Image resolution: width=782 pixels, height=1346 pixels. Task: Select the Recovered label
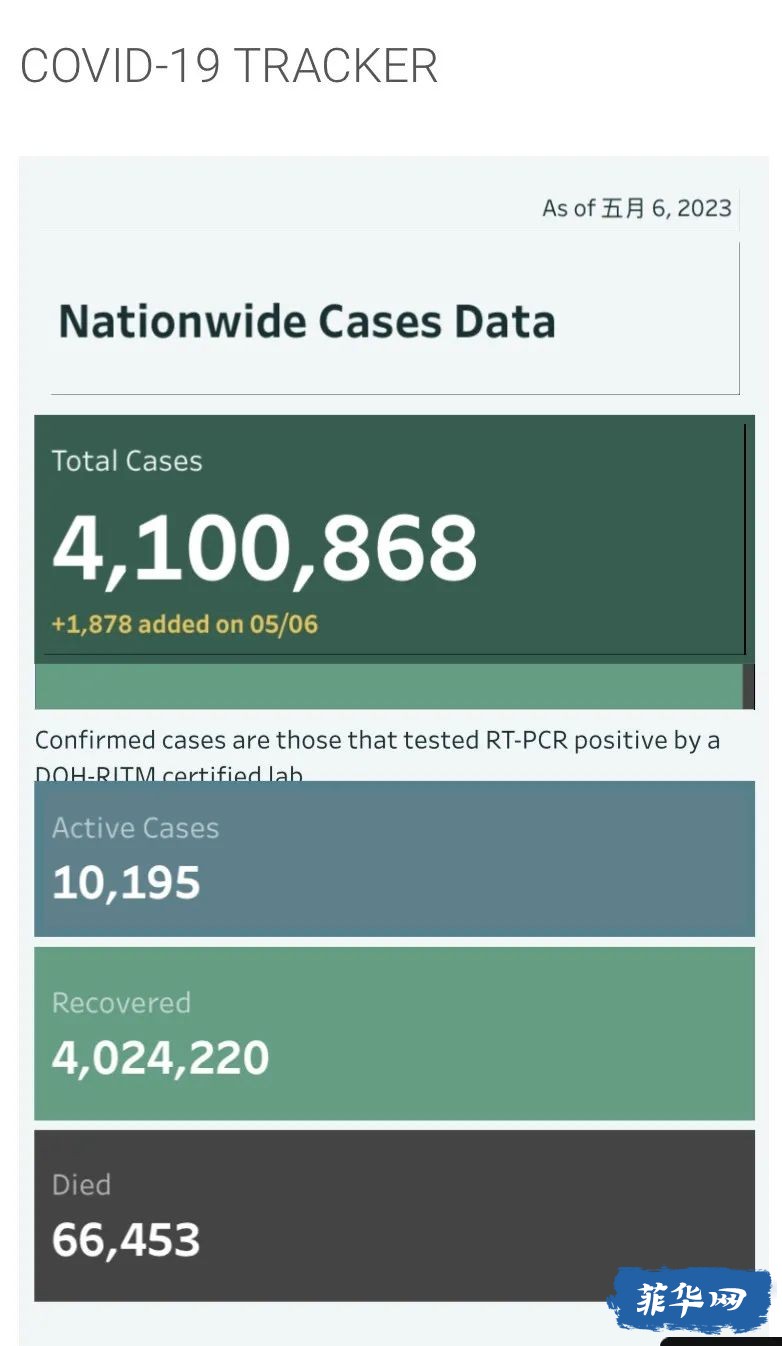[121, 1003]
